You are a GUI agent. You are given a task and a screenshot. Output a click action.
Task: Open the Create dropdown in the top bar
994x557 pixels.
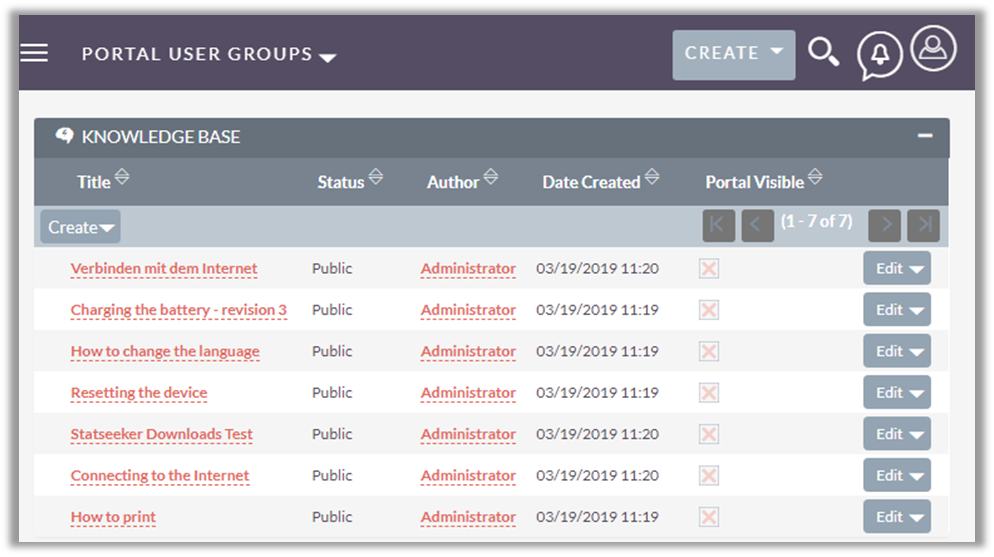[733, 54]
